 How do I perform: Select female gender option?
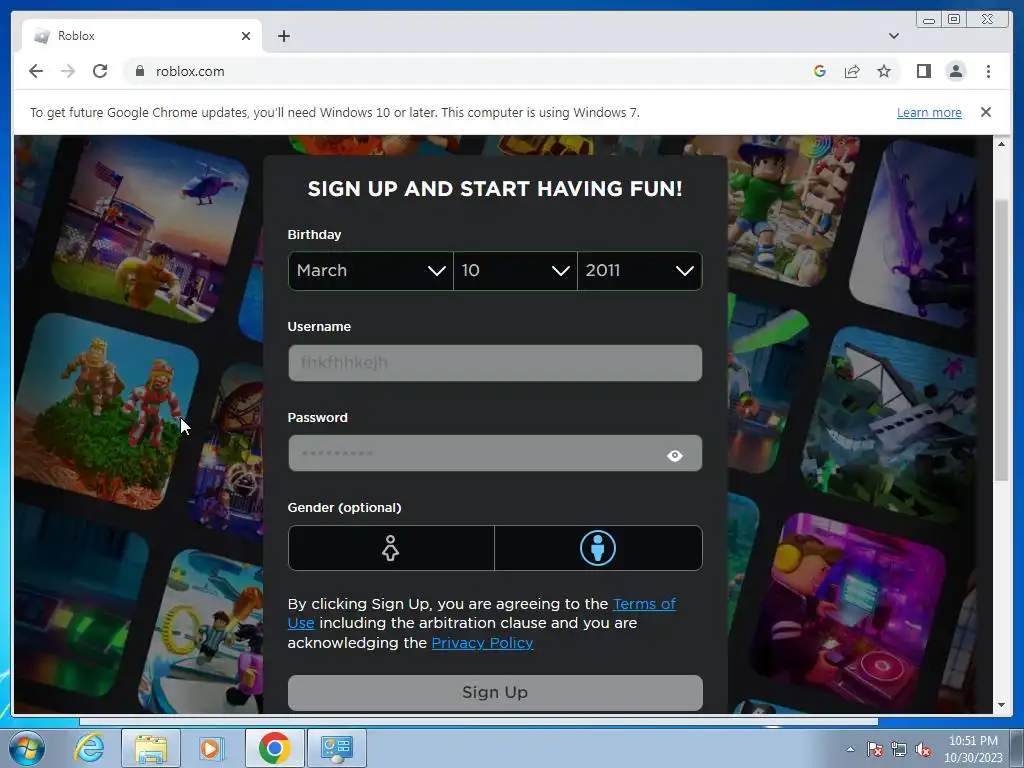[x=391, y=548]
